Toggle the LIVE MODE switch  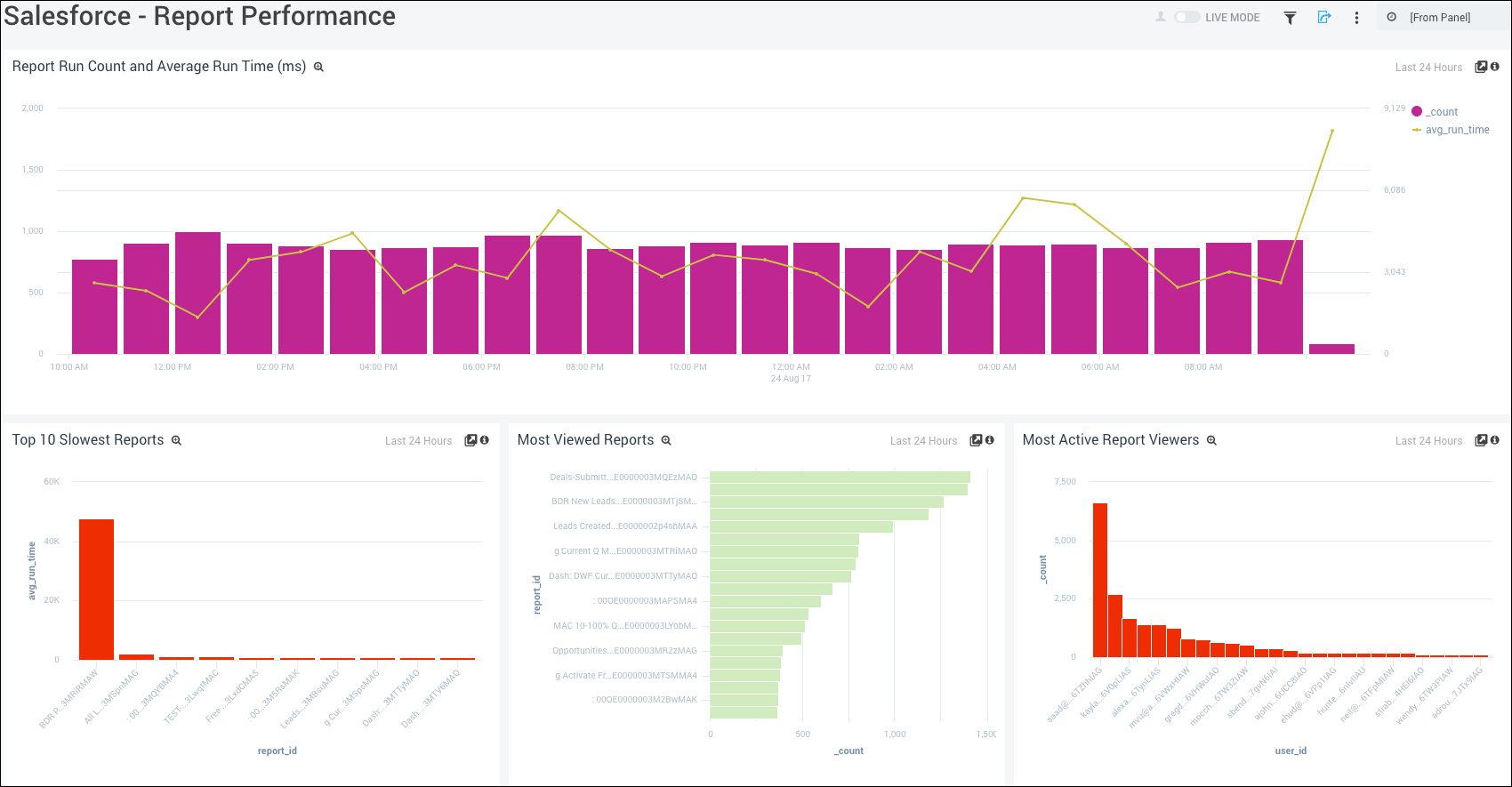pyautogui.click(x=1186, y=17)
